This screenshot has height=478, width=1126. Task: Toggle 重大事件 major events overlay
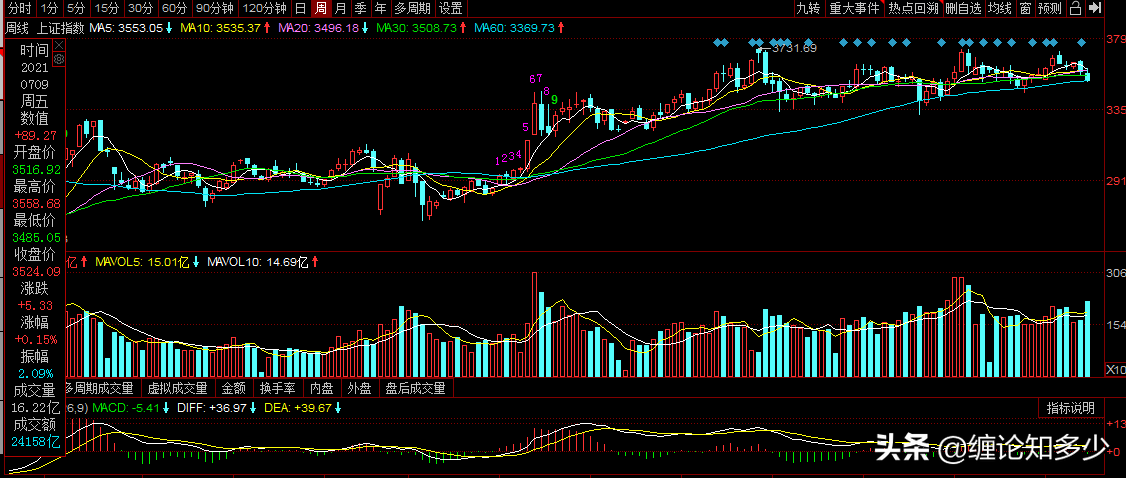click(855, 9)
